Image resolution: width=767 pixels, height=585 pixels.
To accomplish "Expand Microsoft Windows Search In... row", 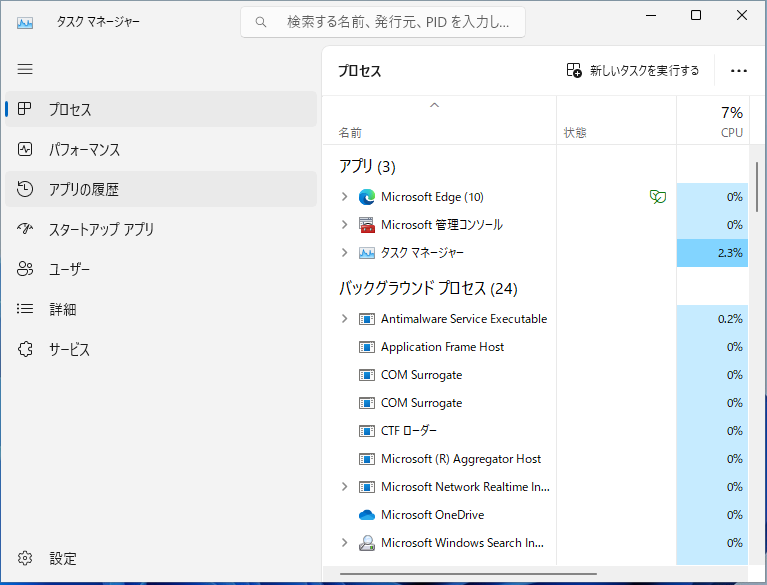I will pyautogui.click(x=344, y=543).
